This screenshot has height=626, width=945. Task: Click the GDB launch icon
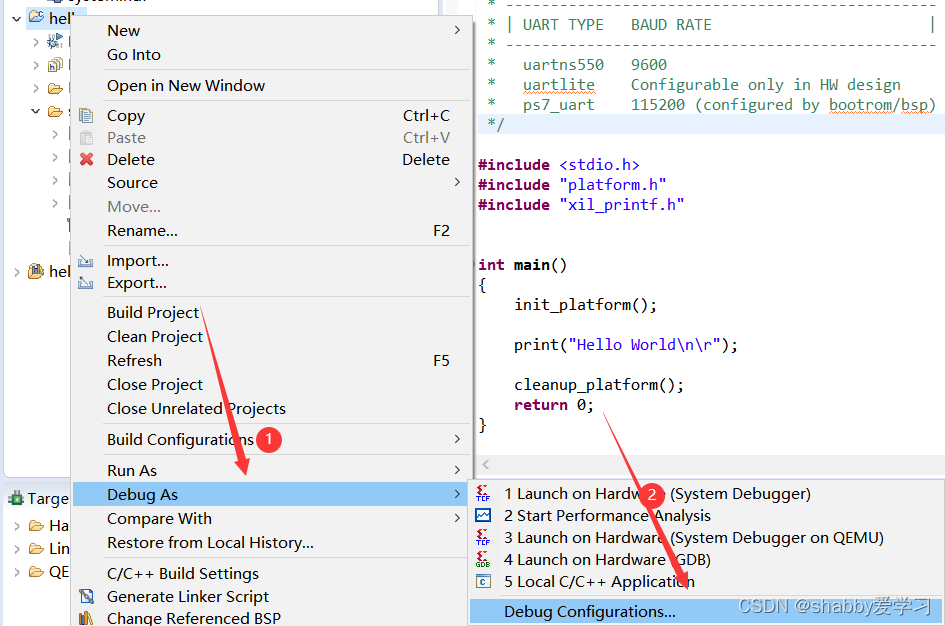tap(483, 560)
